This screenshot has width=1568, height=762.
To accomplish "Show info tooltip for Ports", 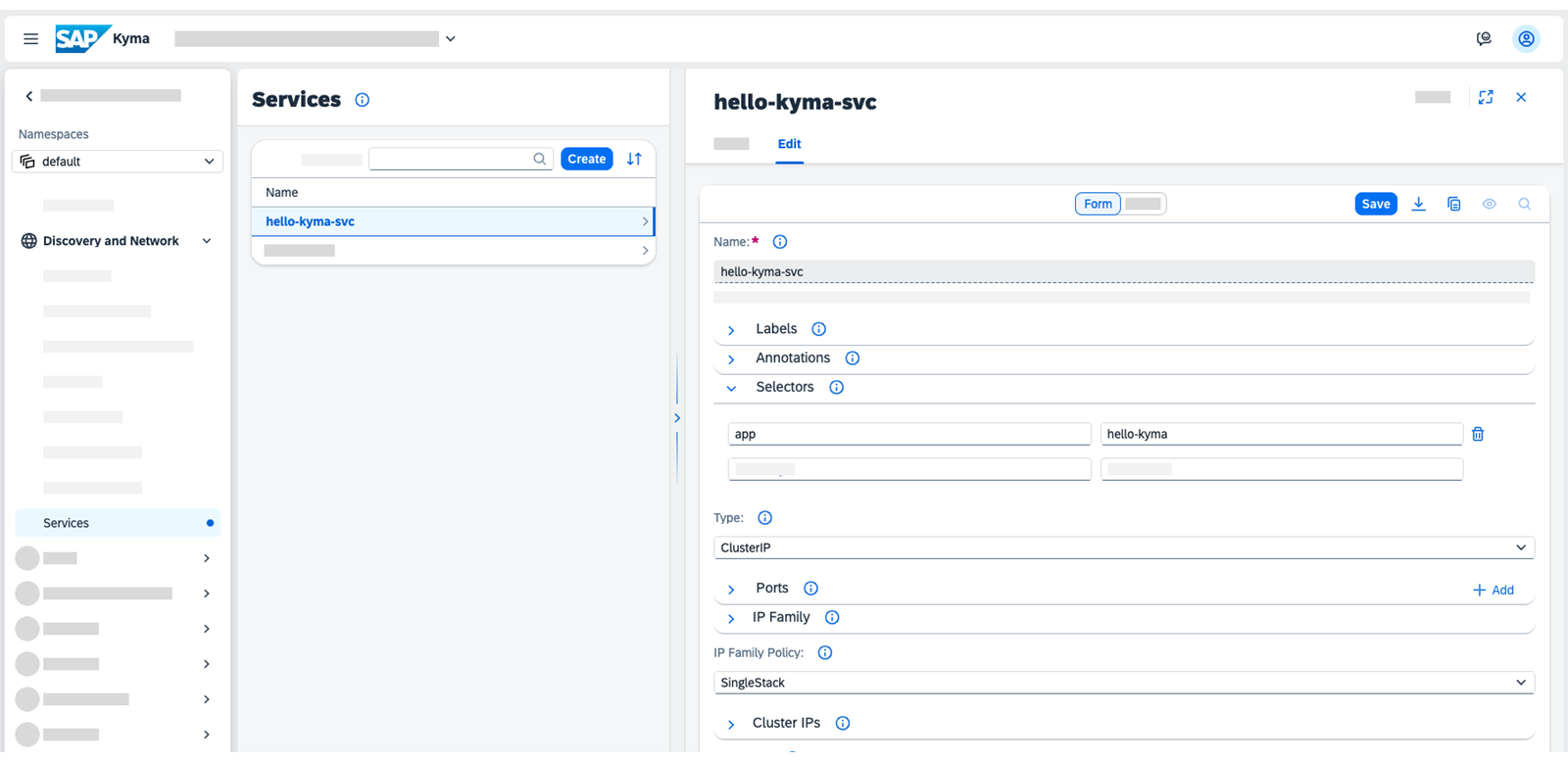I will pos(811,589).
